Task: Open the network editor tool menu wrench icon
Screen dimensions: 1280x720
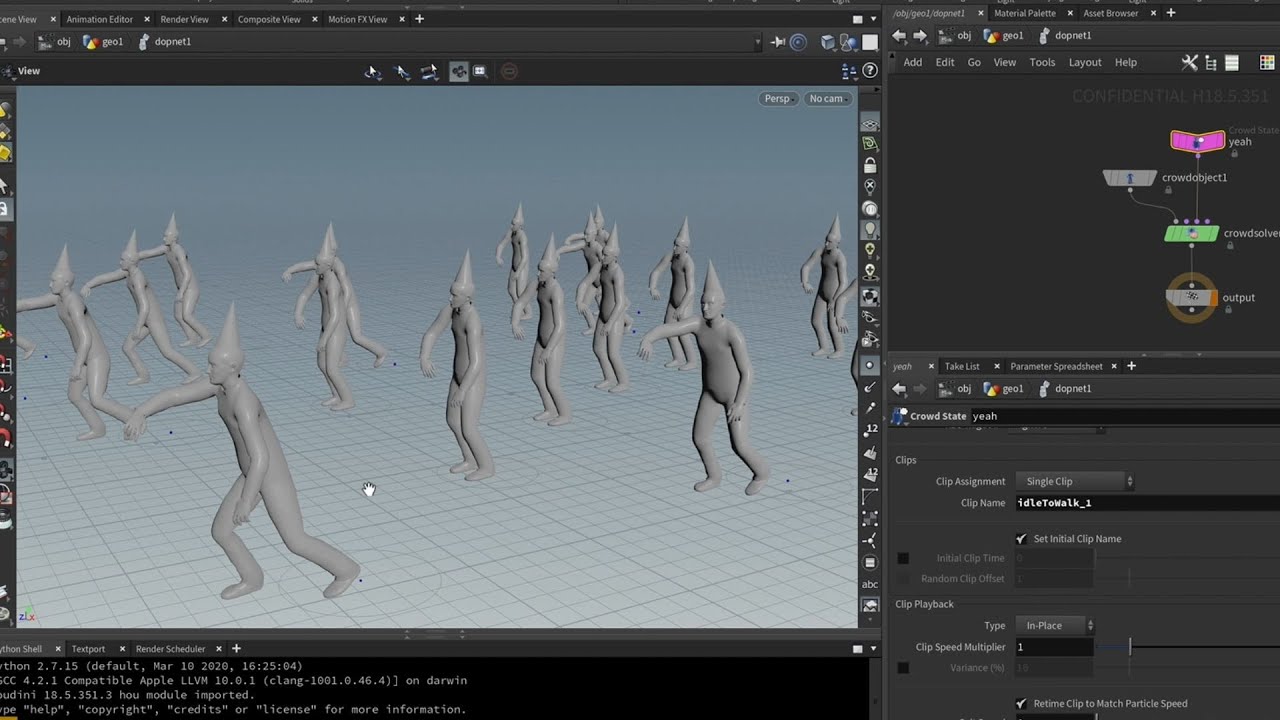Action: coord(1189,62)
